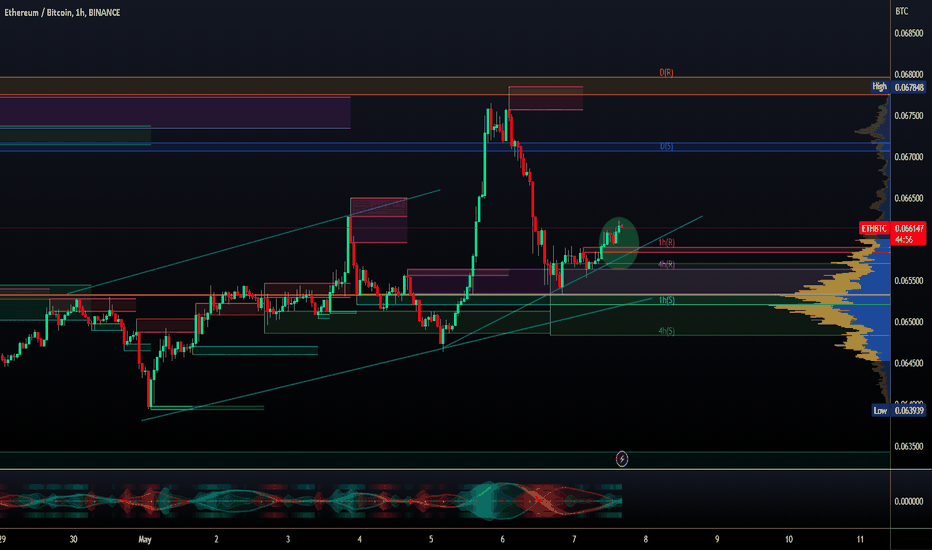Click the 0.000000 indicator scale value
Viewport: 932px width, 550px height.
[909, 501]
